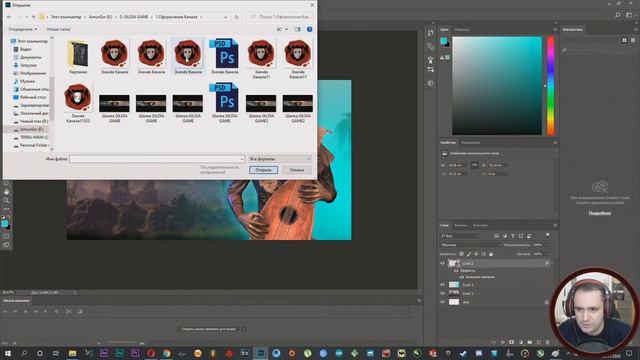
Task: Toggle the outer glow effect eye icon
Action: click(x=462, y=277)
